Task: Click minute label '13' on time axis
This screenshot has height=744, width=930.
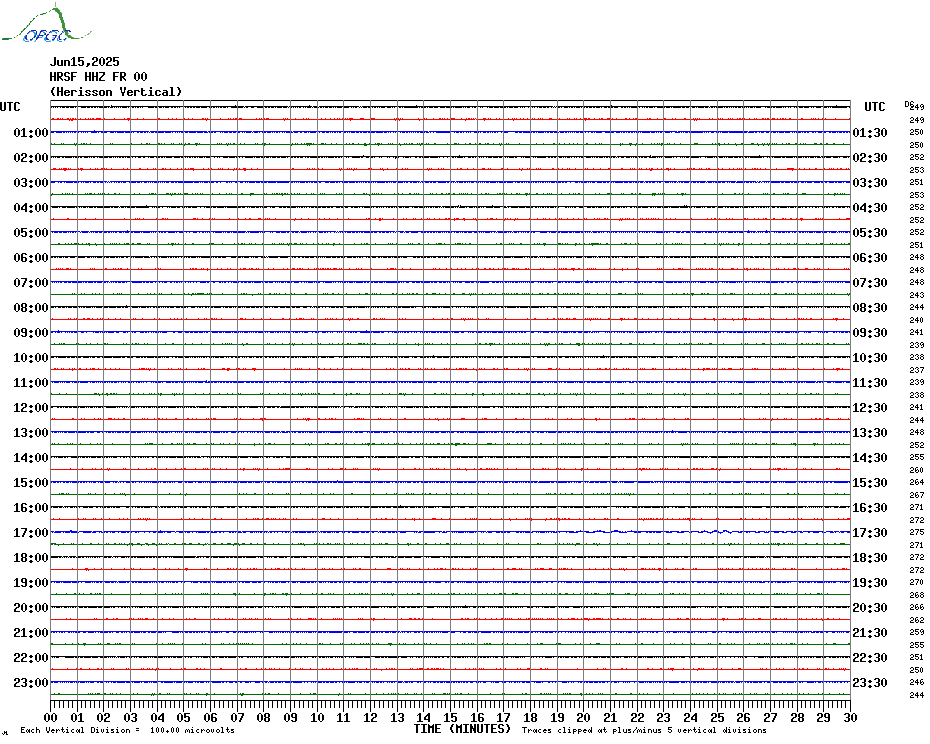Action: [397, 717]
